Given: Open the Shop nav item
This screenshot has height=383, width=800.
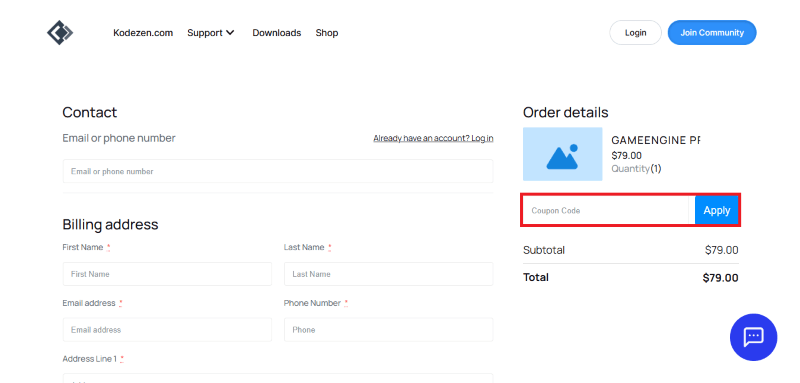Looking at the screenshot, I should [x=327, y=33].
